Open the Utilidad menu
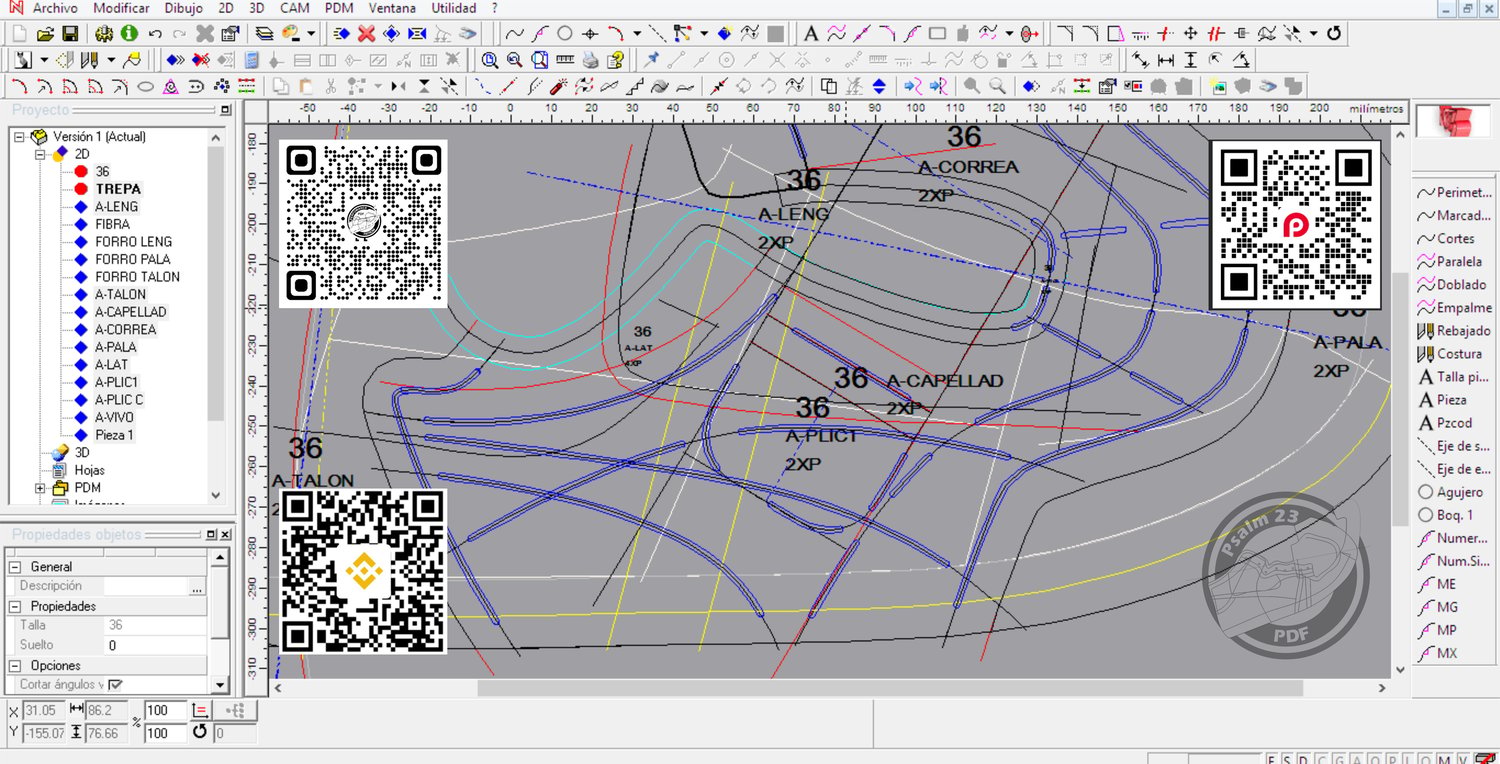The image size is (1500, 764). point(454,8)
